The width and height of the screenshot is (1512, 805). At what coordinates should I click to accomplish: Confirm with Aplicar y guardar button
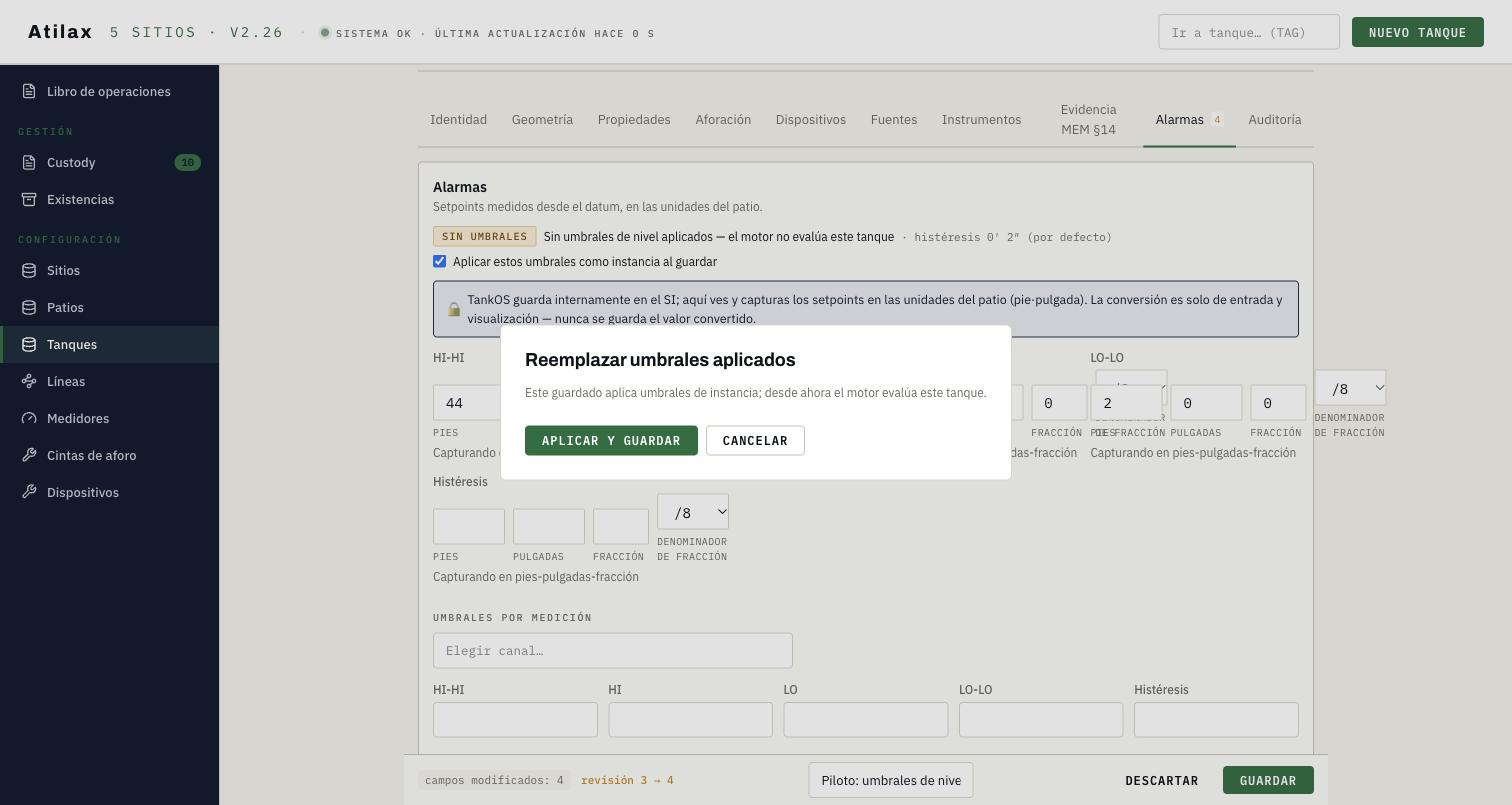pos(611,441)
